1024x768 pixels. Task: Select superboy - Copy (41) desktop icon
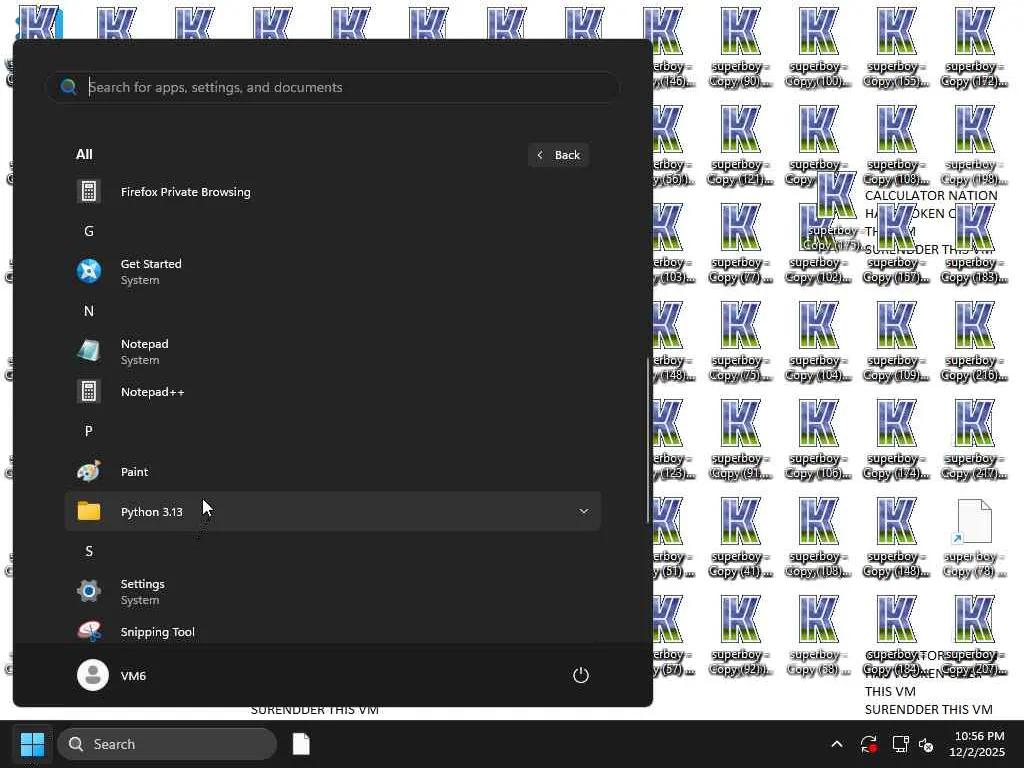click(x=741, y=537)
